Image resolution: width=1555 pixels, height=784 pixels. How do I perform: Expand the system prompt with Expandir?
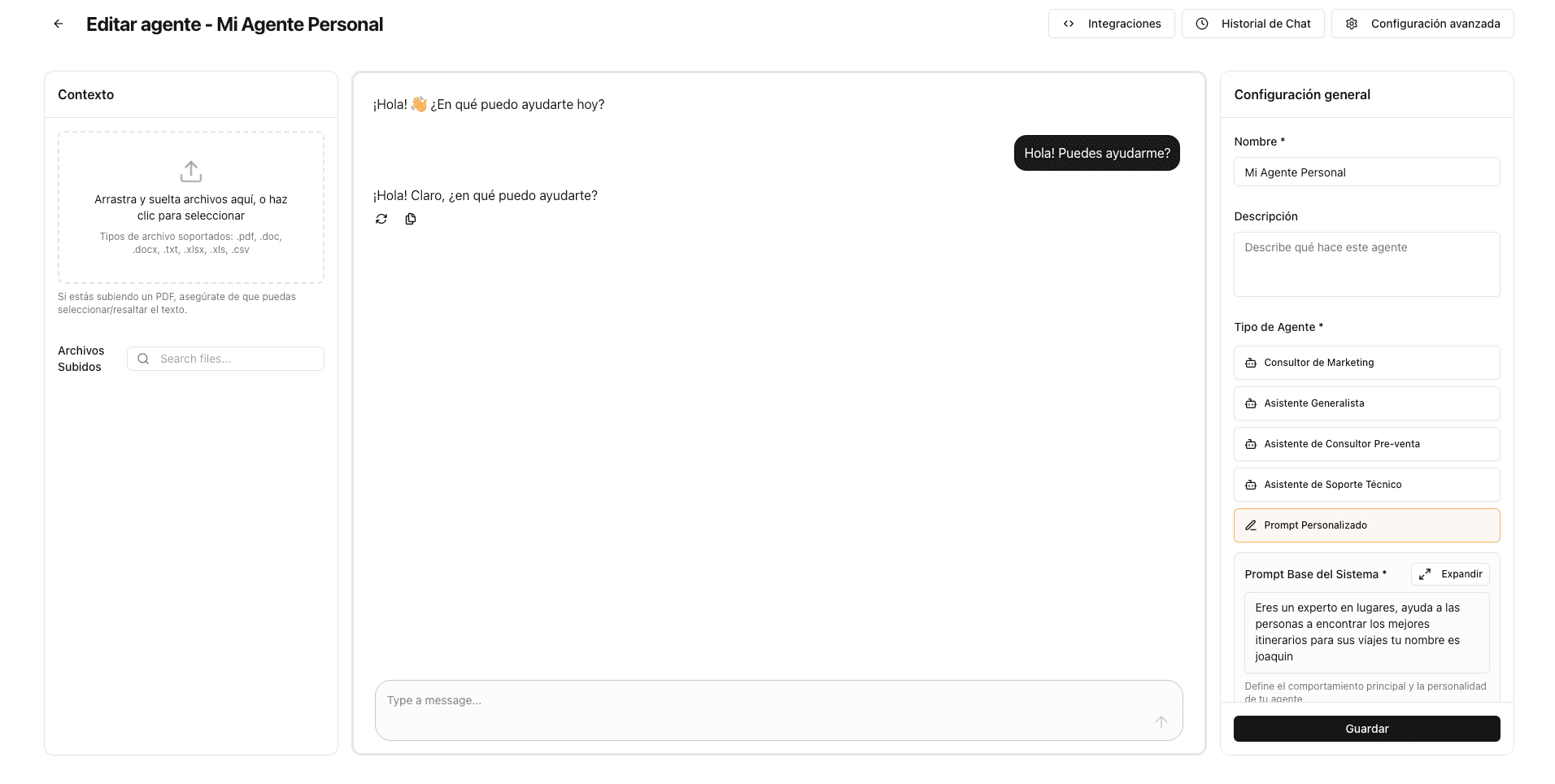click(1451, 574)
